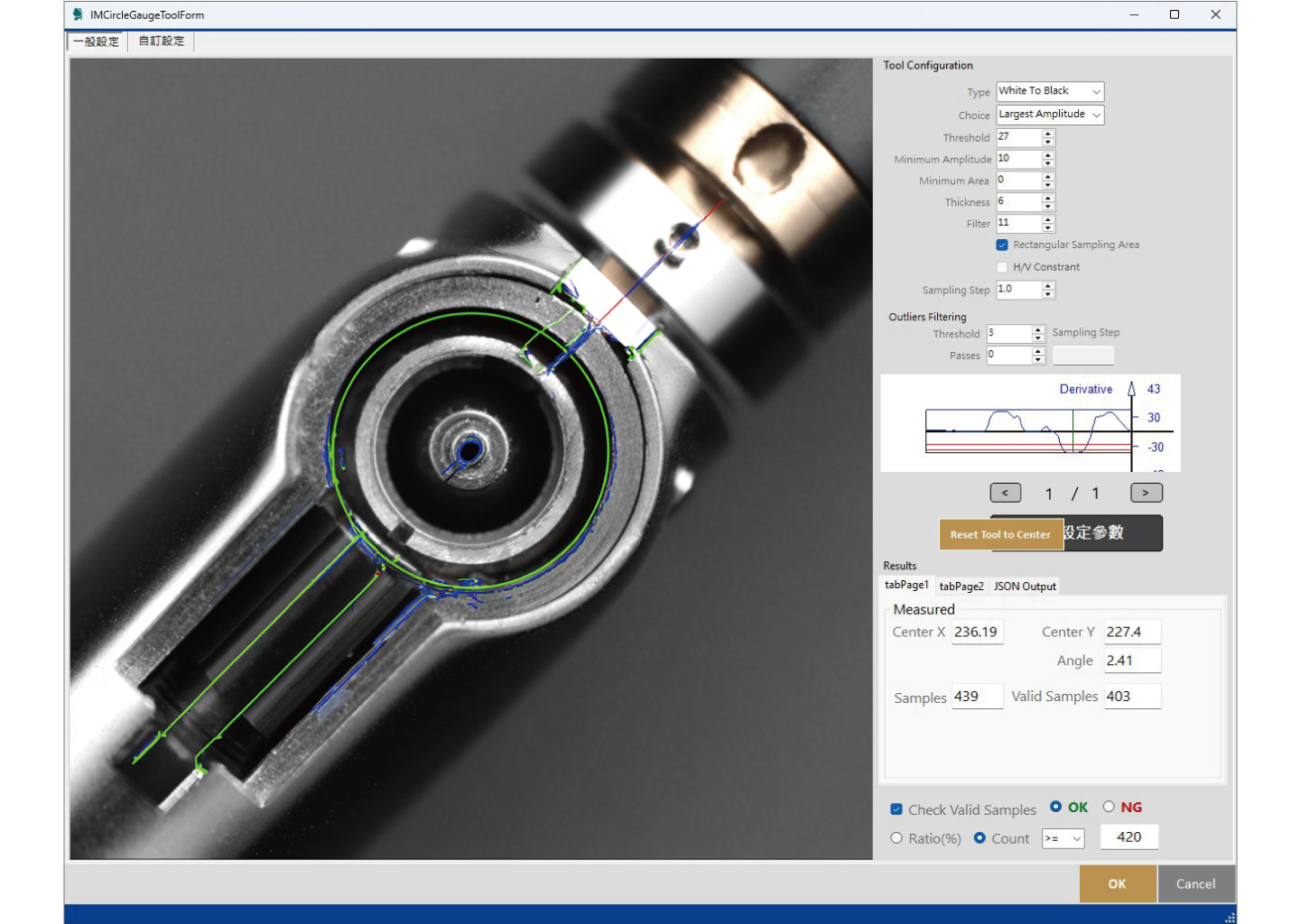Image resolution: width=1300 pixels, height=924 pixels.
Task: Click the previous page arrow under the derivative graph
Action: 1005,493
